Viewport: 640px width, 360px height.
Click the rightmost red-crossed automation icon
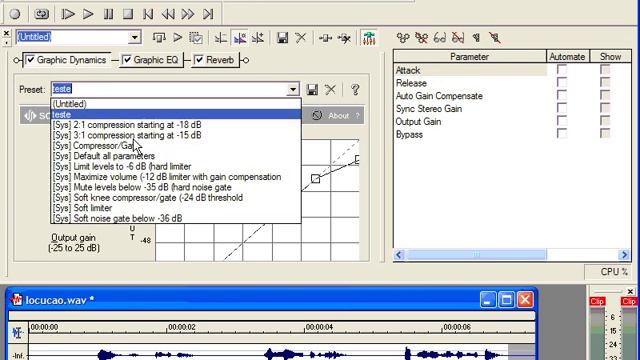click(x=495, y=38)
